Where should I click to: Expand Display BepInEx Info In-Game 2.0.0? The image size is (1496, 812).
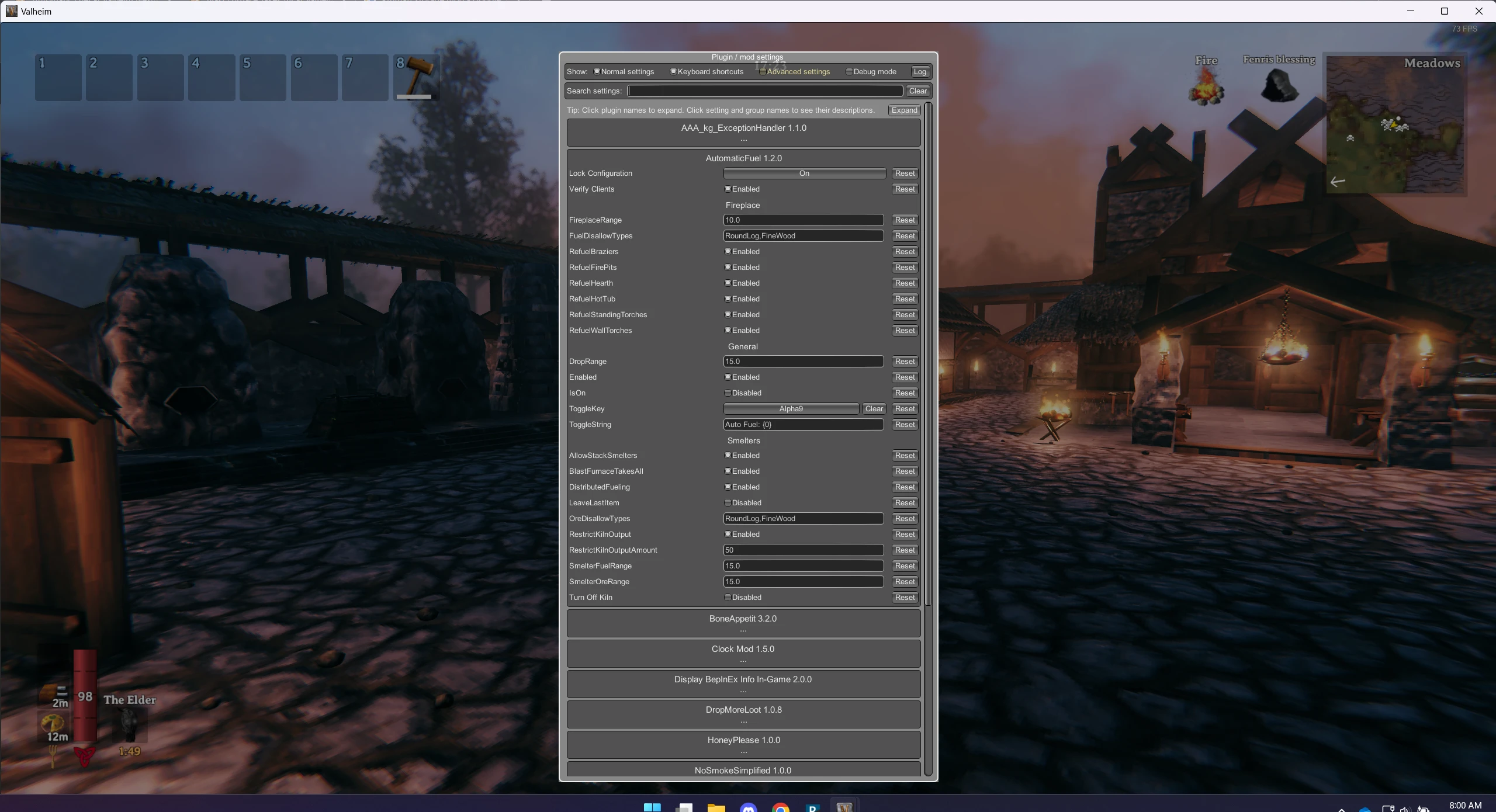[x=743, y=684]
